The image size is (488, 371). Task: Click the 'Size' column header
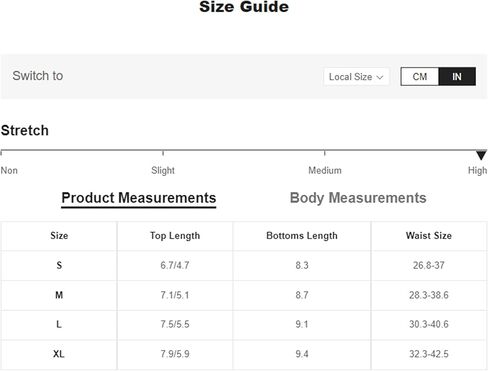(59, 236)
